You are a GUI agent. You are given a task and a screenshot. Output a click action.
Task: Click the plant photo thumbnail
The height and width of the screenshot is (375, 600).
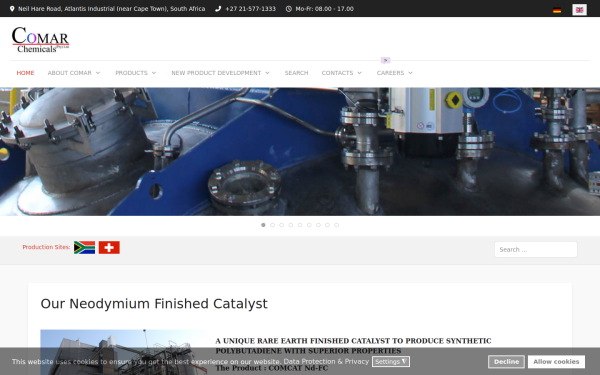[x=124, y=352]
